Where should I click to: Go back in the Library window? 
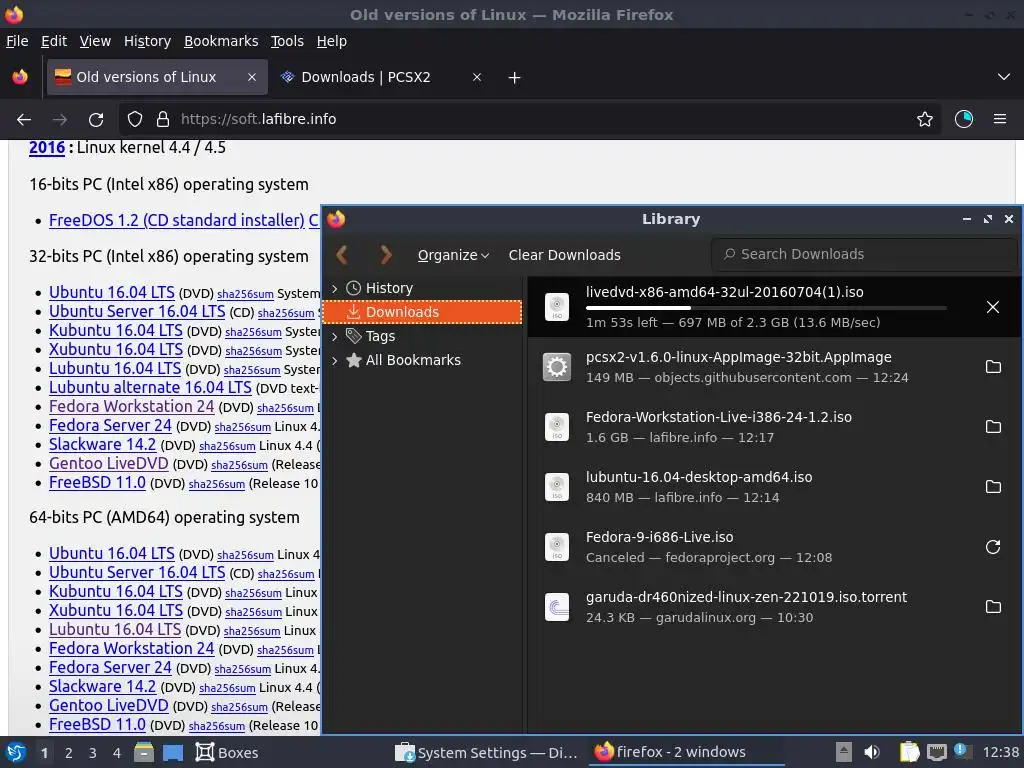tap(342, 255)
